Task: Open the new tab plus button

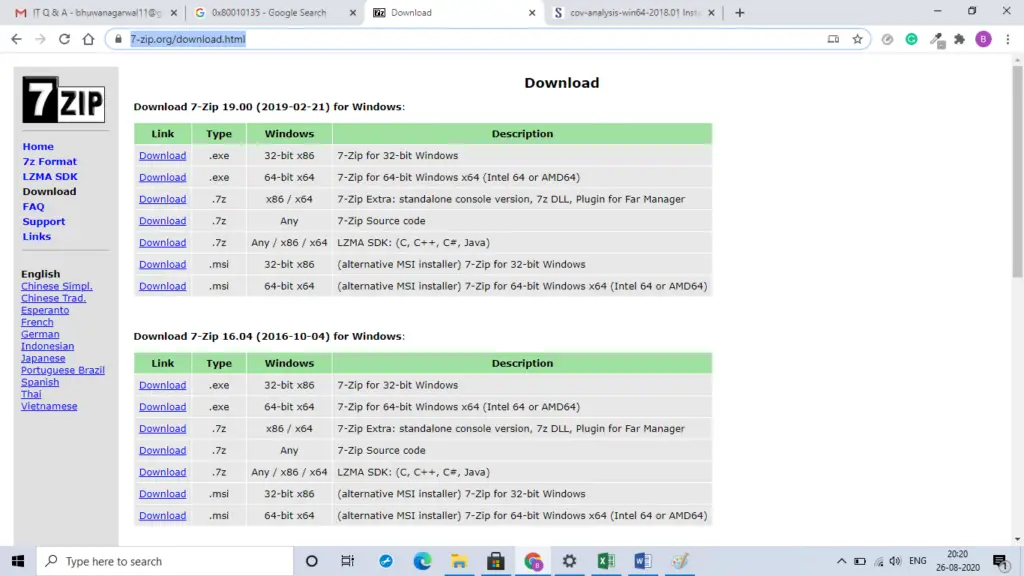Action: (739, 12)
